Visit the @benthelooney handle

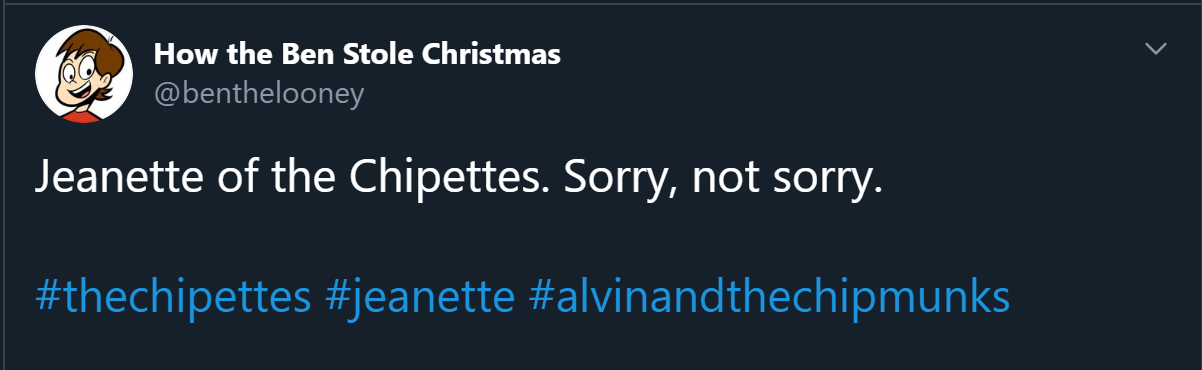[258, 95]
